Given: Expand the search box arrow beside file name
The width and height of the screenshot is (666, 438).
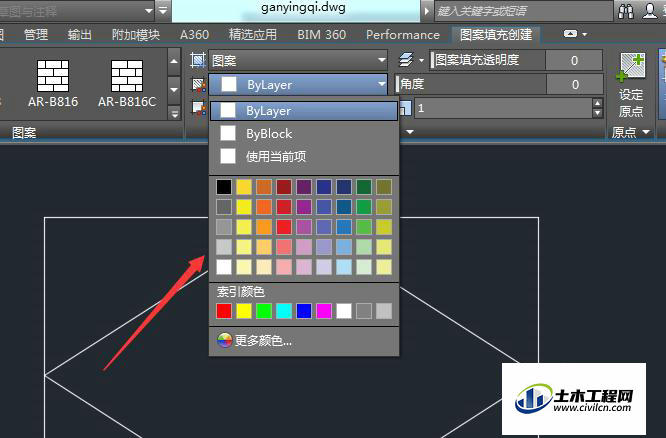Looking at the screenshot, I should (x=427, y=11).
